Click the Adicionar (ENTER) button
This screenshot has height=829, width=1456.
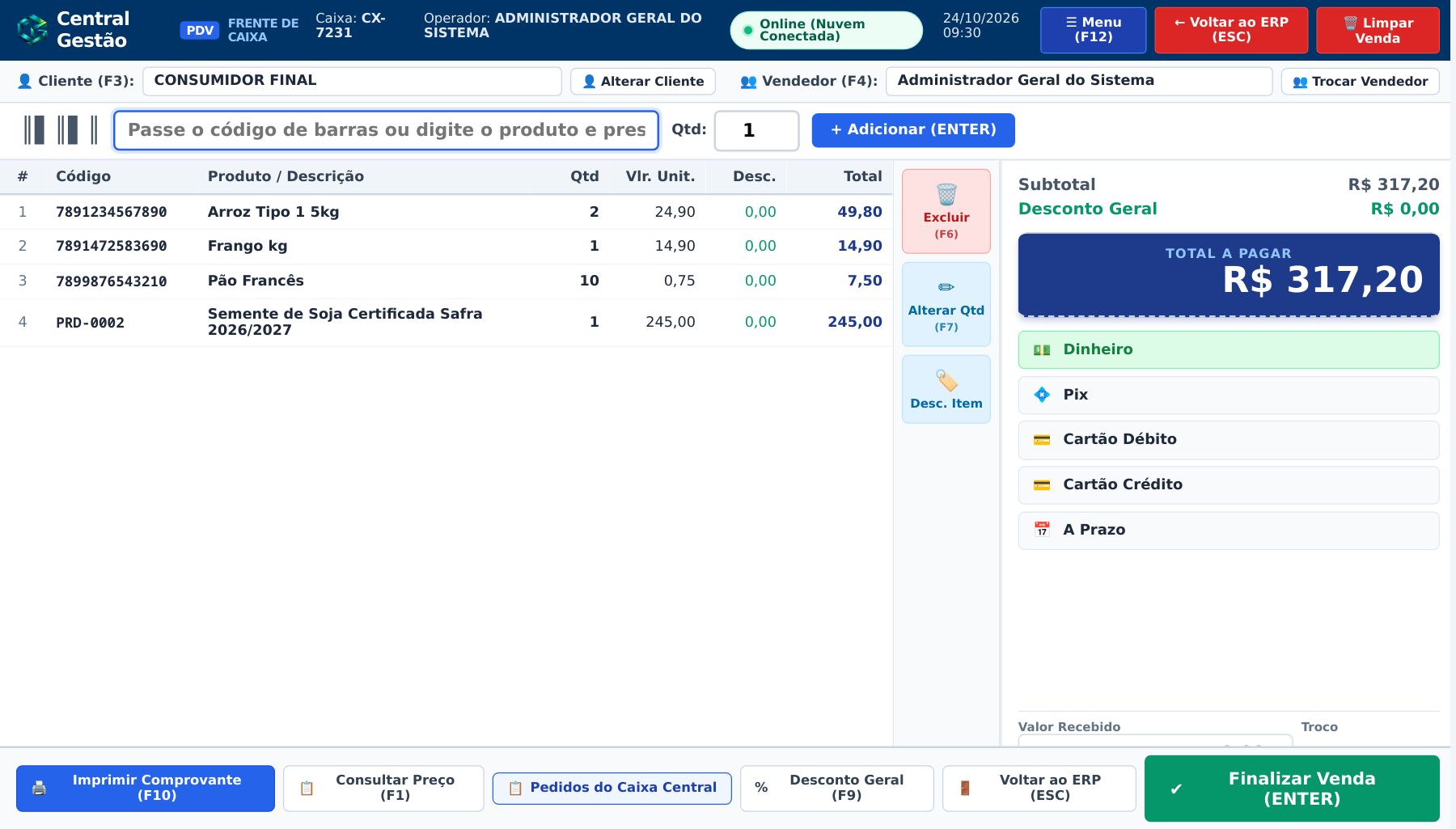[x=913, y=130]
